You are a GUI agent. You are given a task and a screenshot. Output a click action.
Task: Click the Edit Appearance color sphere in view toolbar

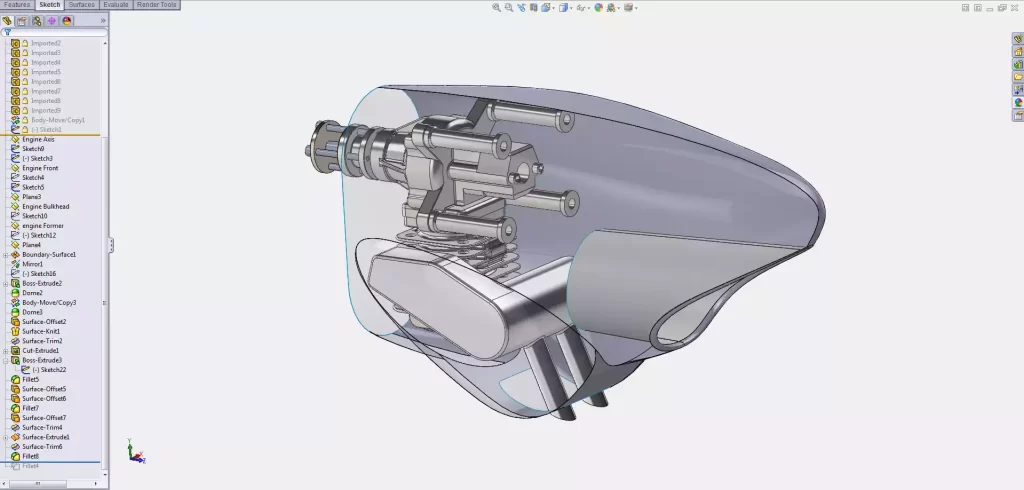[598, 7]
